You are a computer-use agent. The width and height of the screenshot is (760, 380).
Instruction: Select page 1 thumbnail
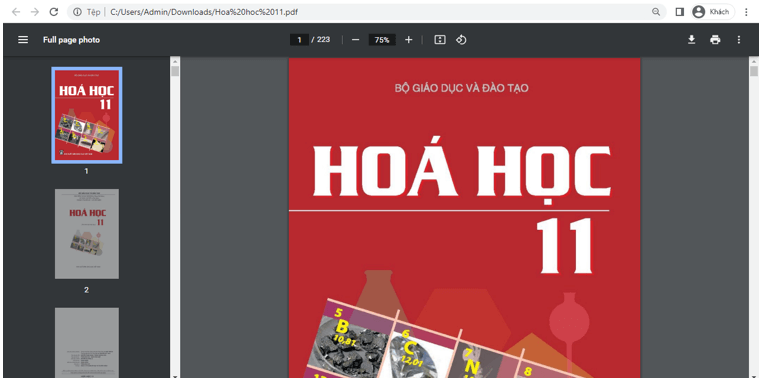click(87, 115)
